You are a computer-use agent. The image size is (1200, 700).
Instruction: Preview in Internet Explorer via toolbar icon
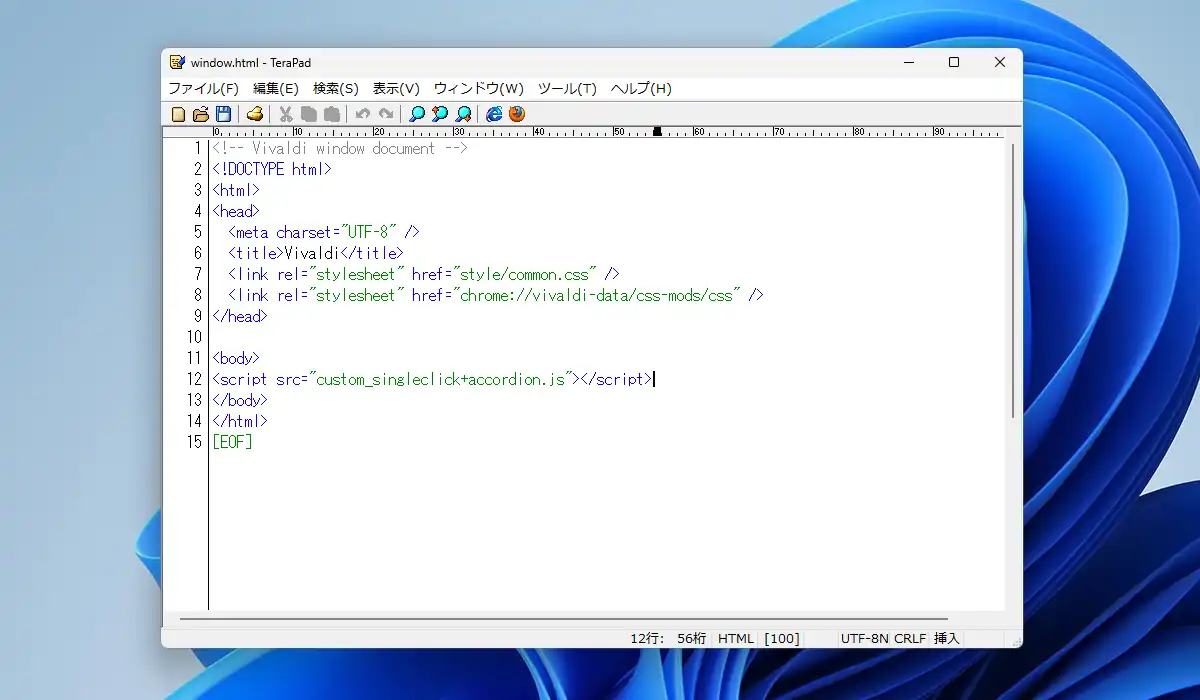tap(494, 114)
